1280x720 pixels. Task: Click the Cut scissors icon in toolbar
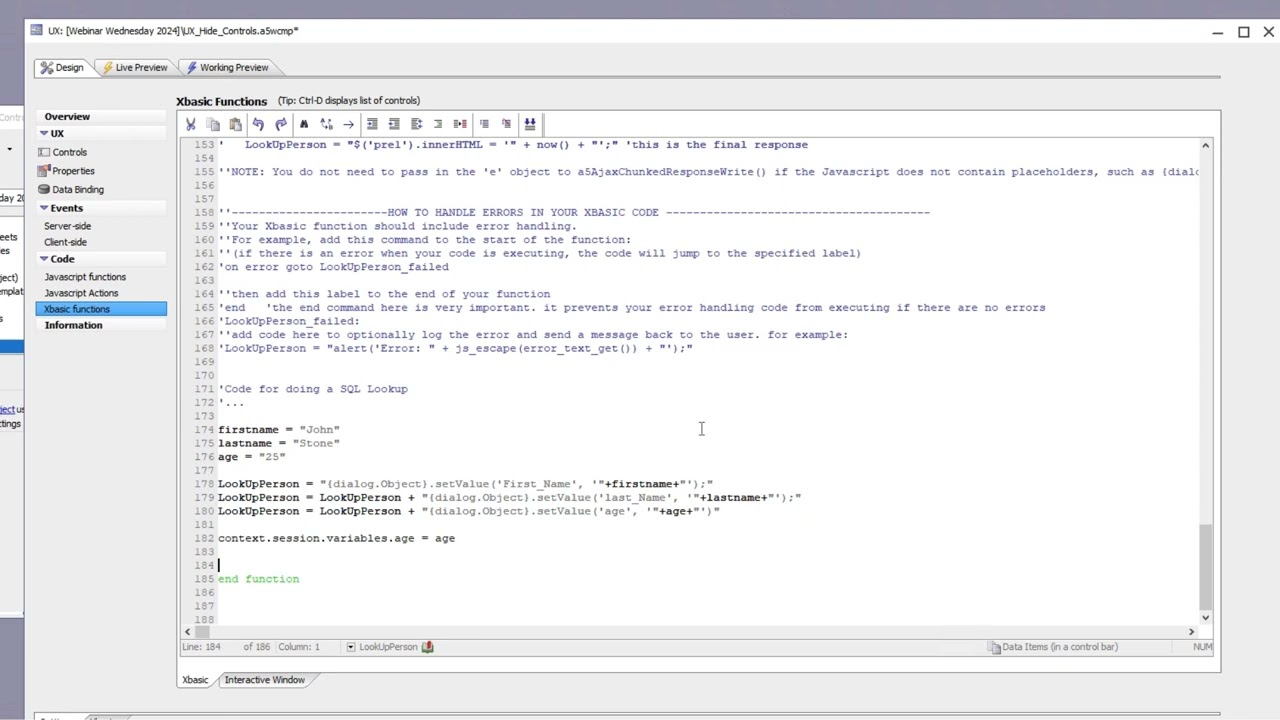pyautogui.click(x=190, y=124)
